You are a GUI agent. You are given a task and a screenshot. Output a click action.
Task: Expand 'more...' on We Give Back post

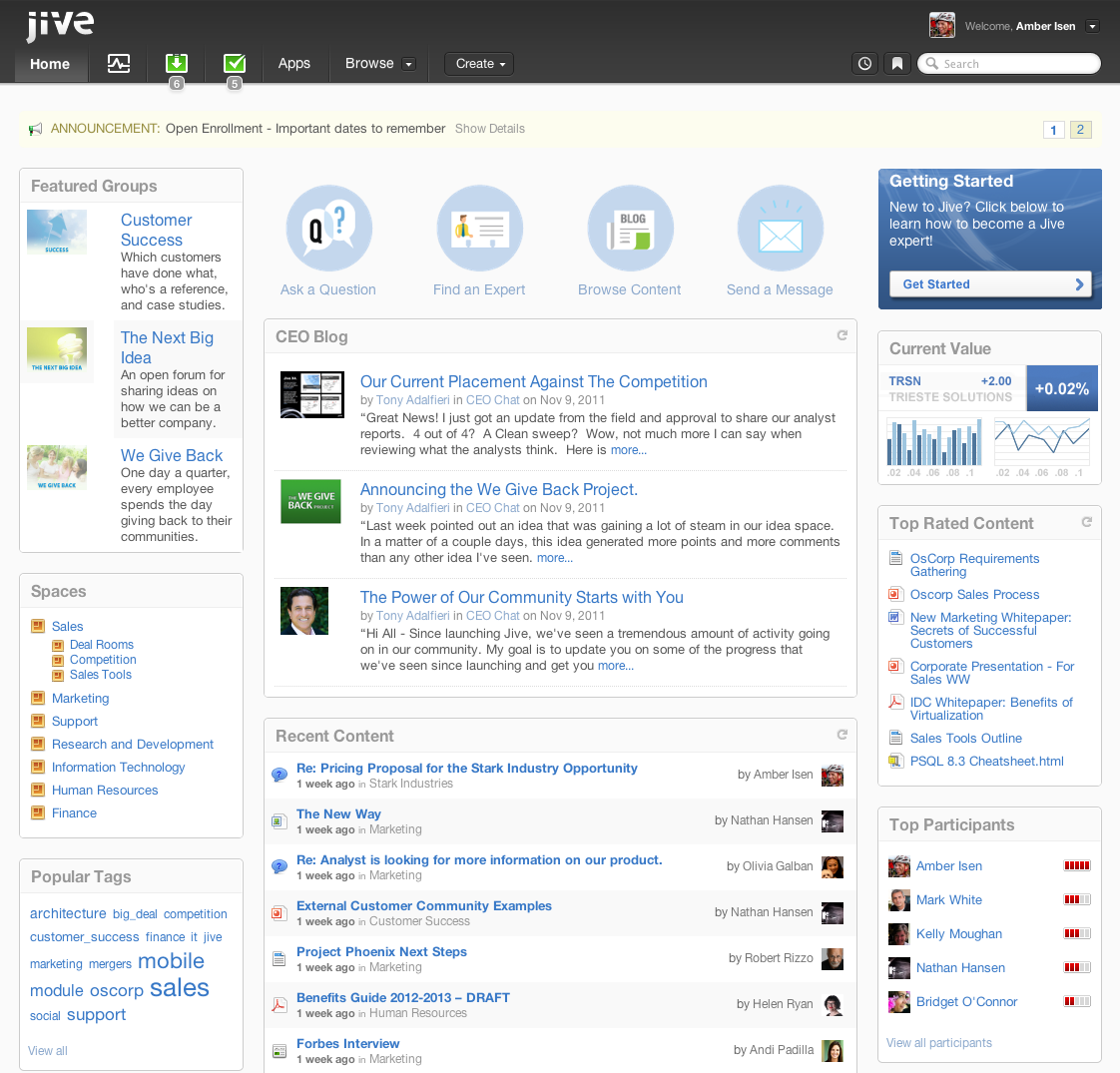[555, 558]
